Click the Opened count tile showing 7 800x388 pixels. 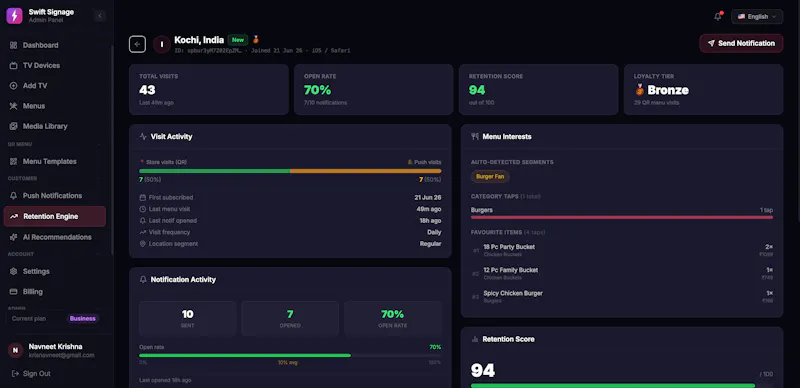point(290,318)
